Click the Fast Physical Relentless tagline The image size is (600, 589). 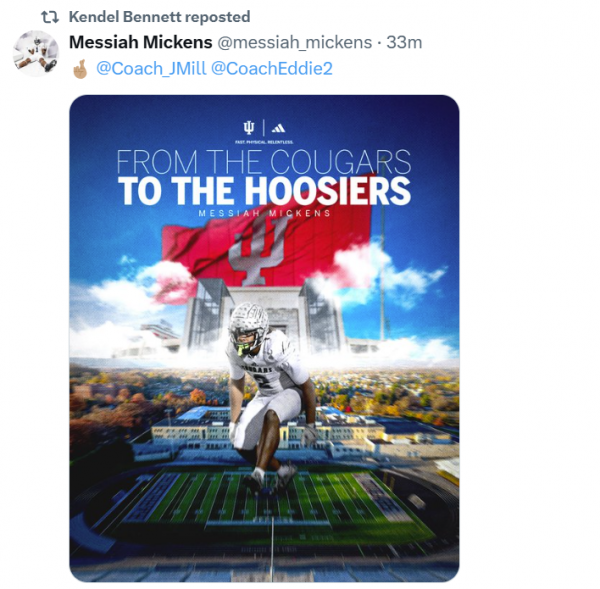[264, 142]
